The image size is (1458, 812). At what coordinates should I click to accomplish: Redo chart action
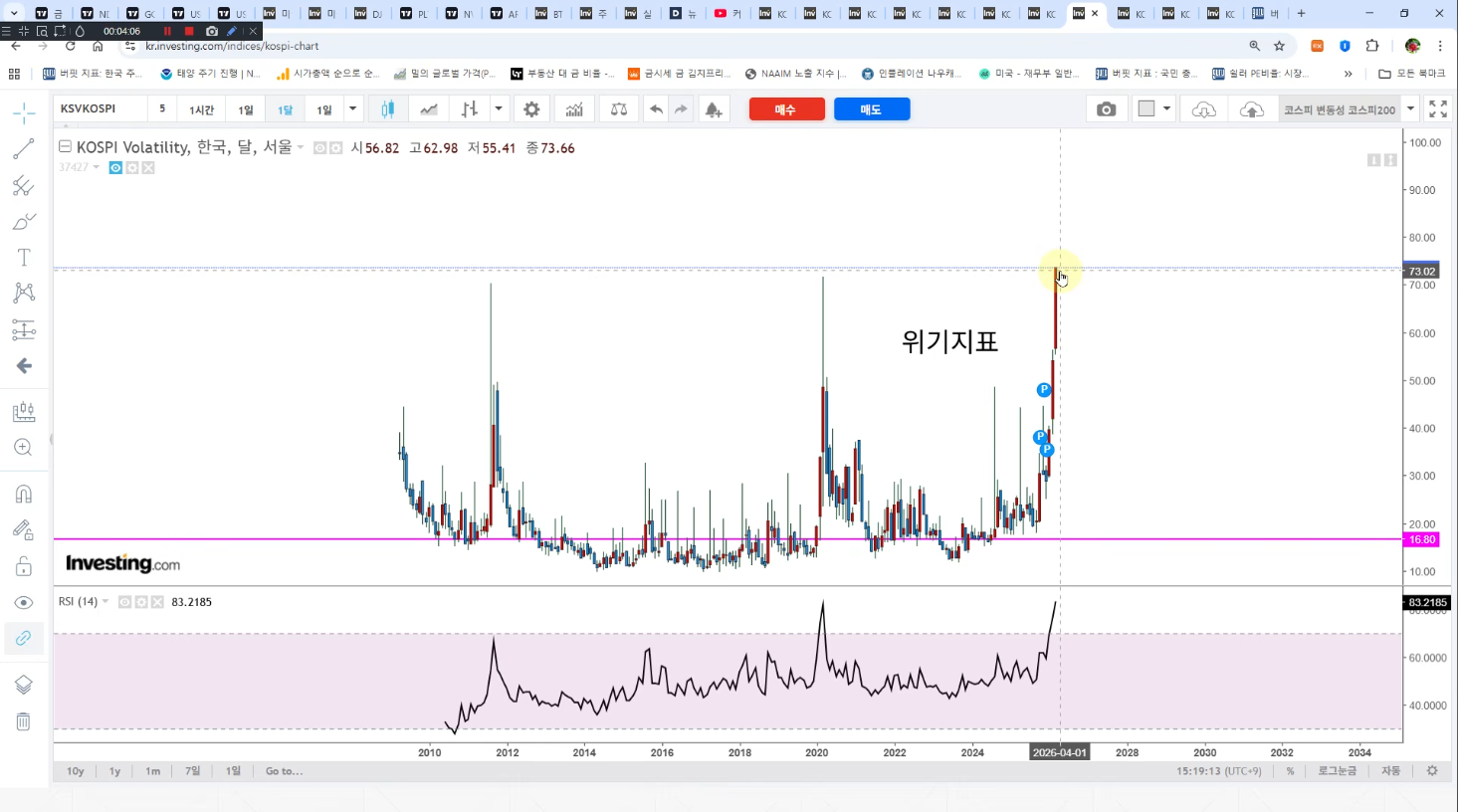pyautogui.click(x=682, y=109)
